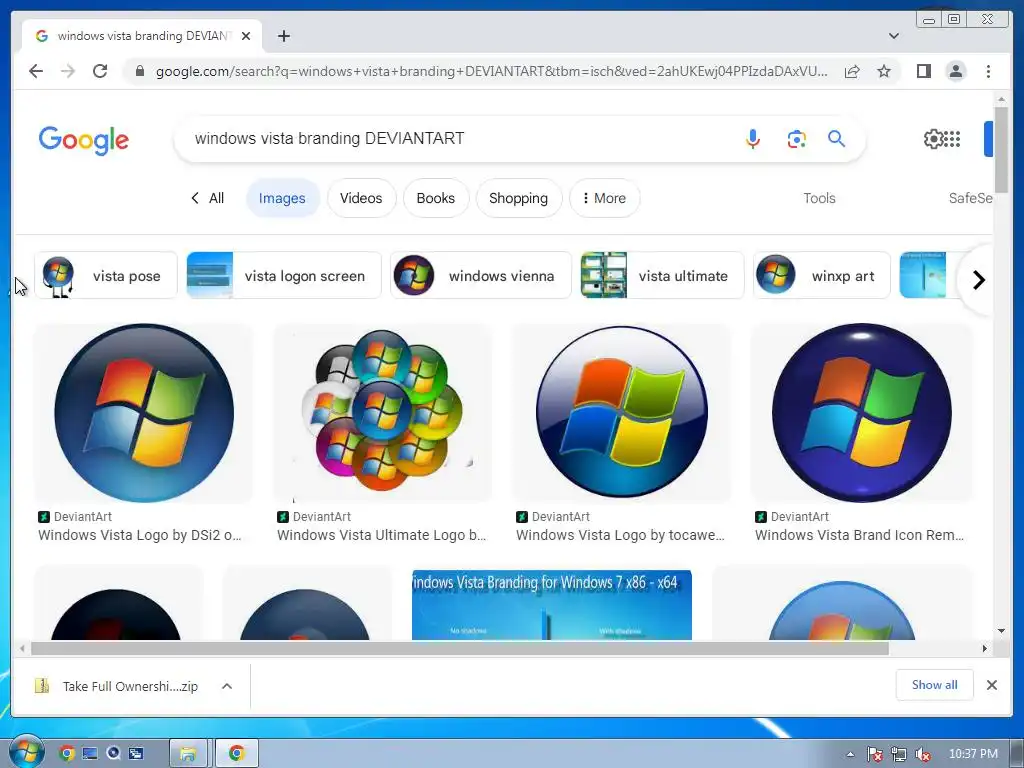Open Windows Vista Logo by tocawe image
1024x768 pixels.
[x=621, y=413]
